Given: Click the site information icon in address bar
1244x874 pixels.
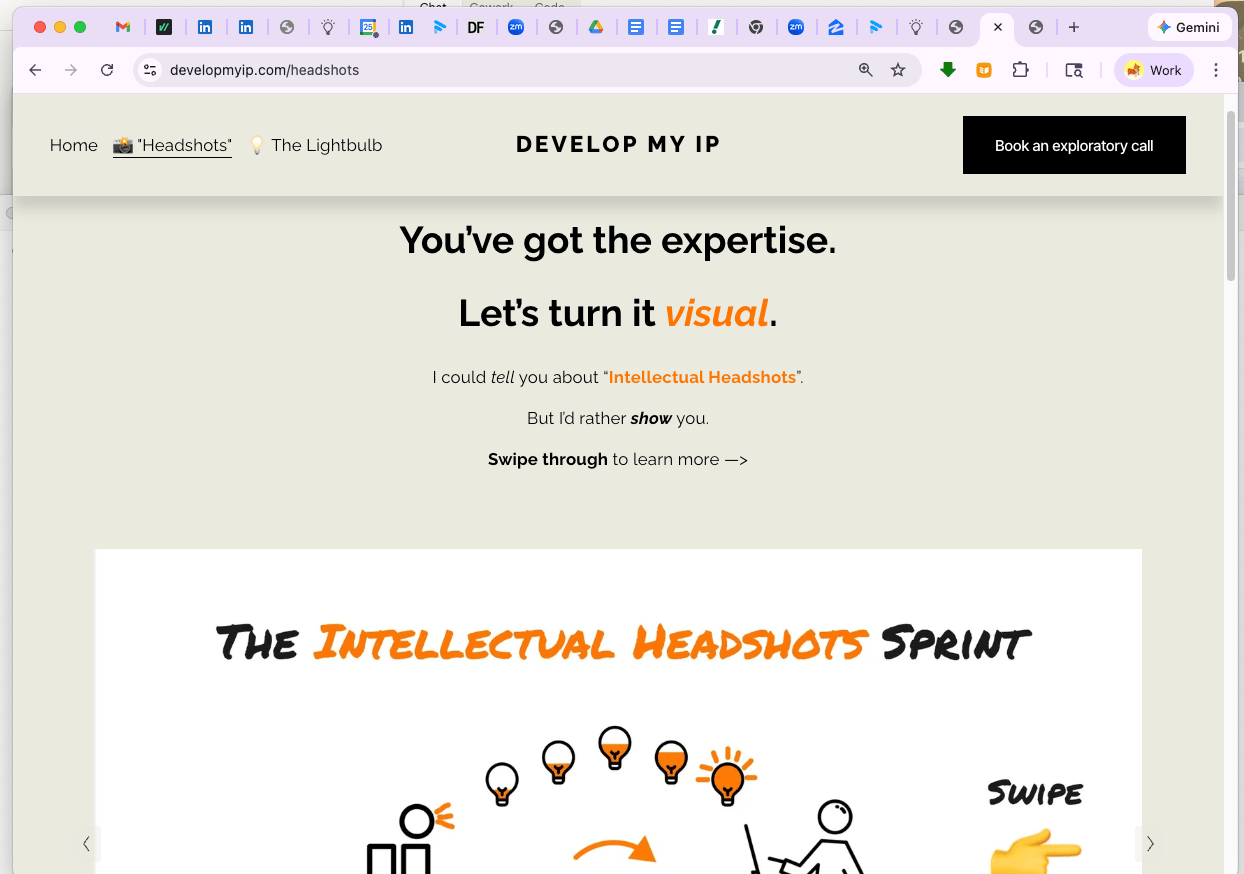Looking at the screenshot, I should [150, 70].
